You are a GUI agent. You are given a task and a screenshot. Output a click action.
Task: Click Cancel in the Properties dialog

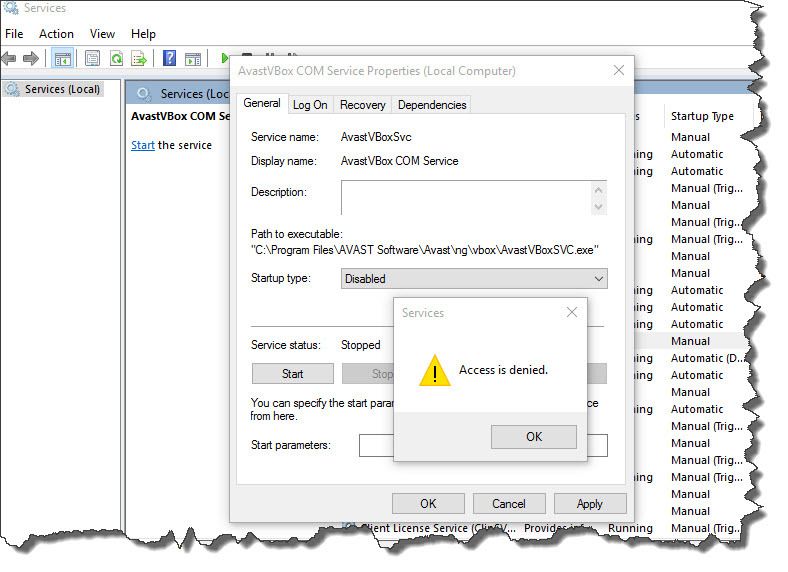click(x=509, y=504)
